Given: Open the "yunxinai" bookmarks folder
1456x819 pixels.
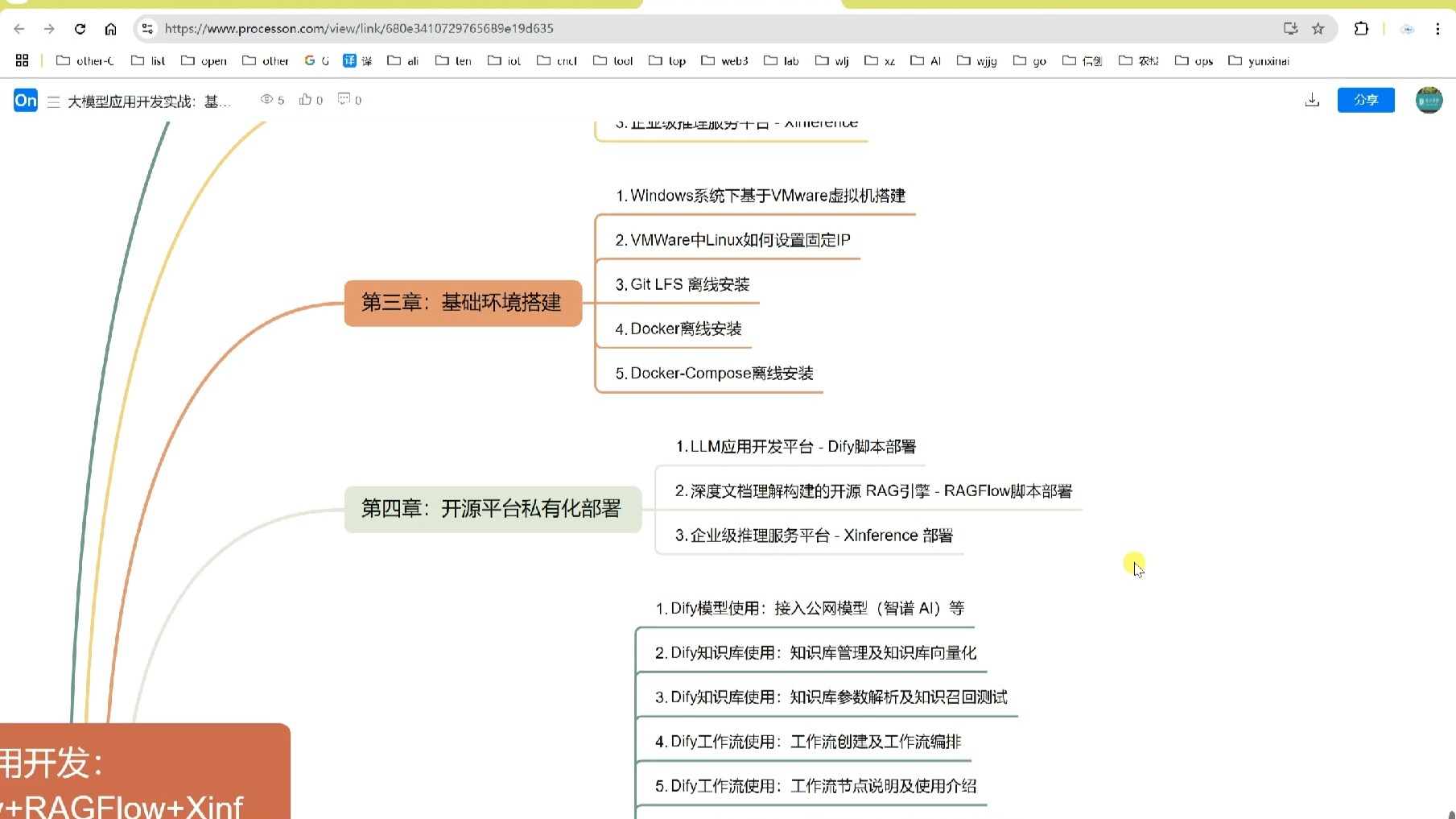Looking at the screenshot, I should click(x=1260, y=60).
